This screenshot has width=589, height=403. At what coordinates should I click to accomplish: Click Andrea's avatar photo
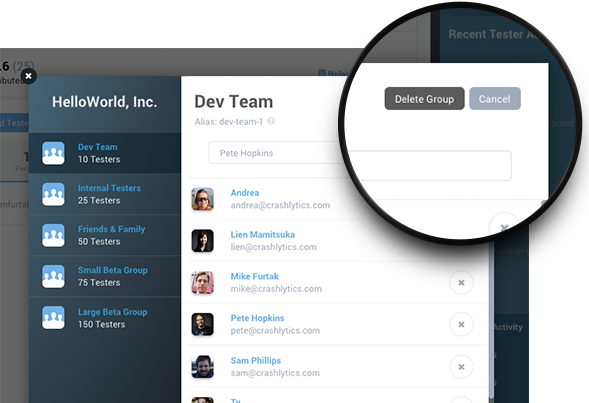click(x=202, y=199)
